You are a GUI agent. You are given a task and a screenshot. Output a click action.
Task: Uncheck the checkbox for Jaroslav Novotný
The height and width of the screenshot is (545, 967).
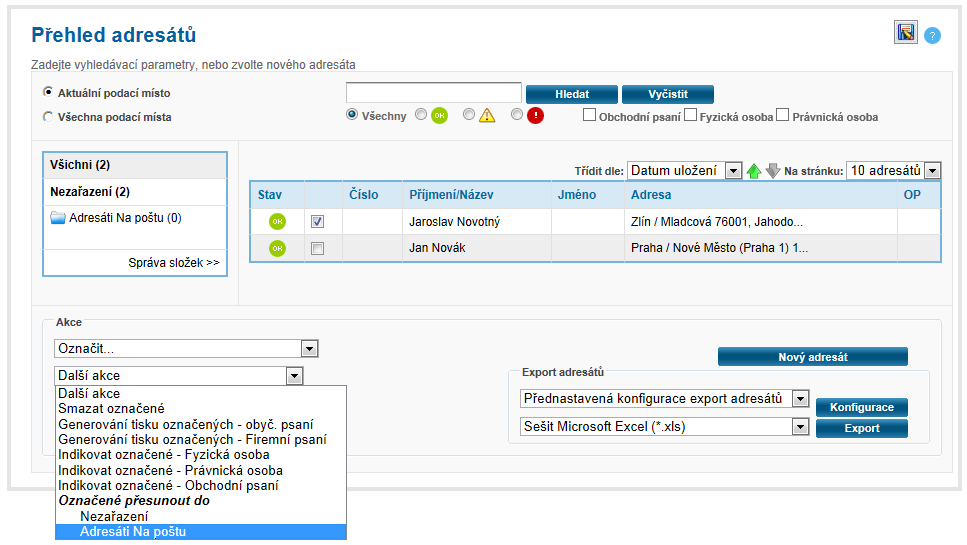coord(317,221)
